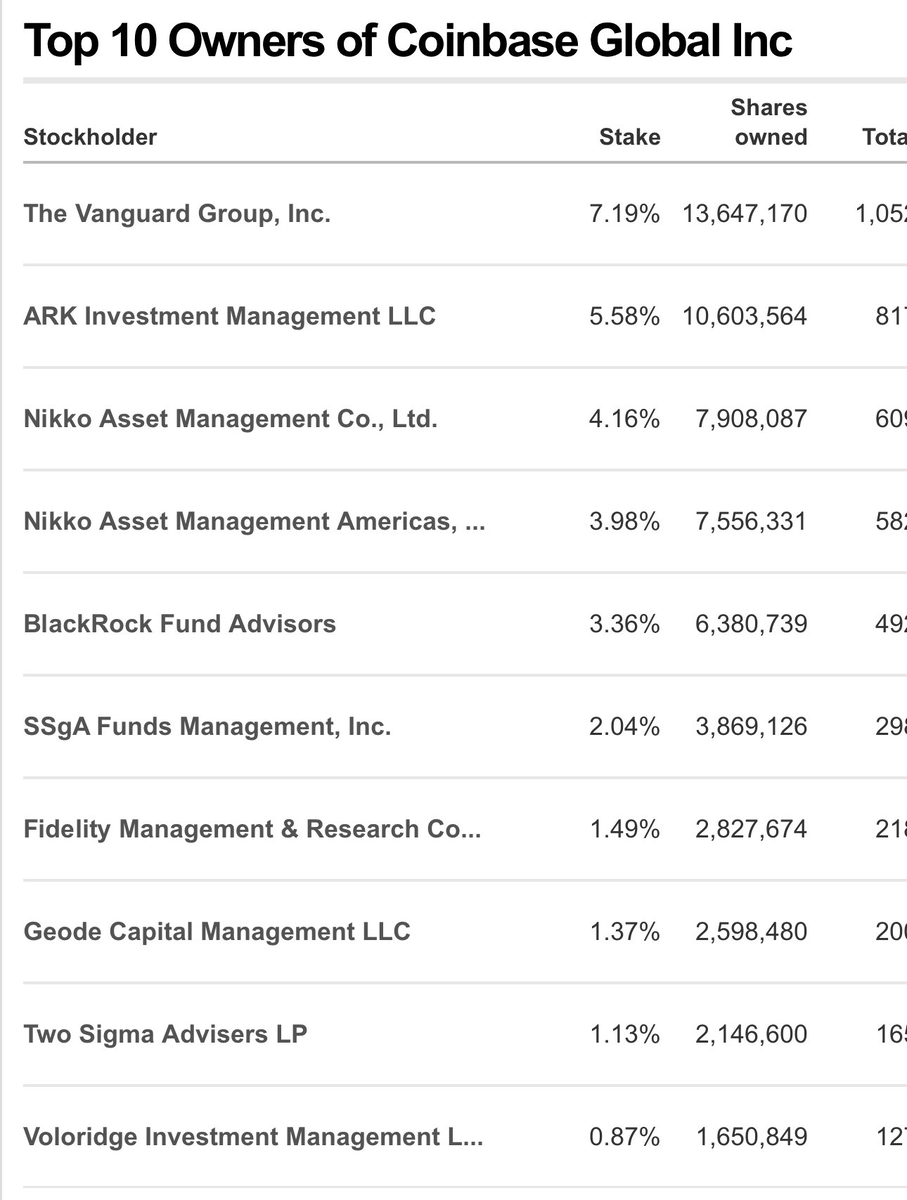The width and height of the screenshot is (907, 1200).
Task: Click the 5.58% stake cell
Action: click(624, 316)
